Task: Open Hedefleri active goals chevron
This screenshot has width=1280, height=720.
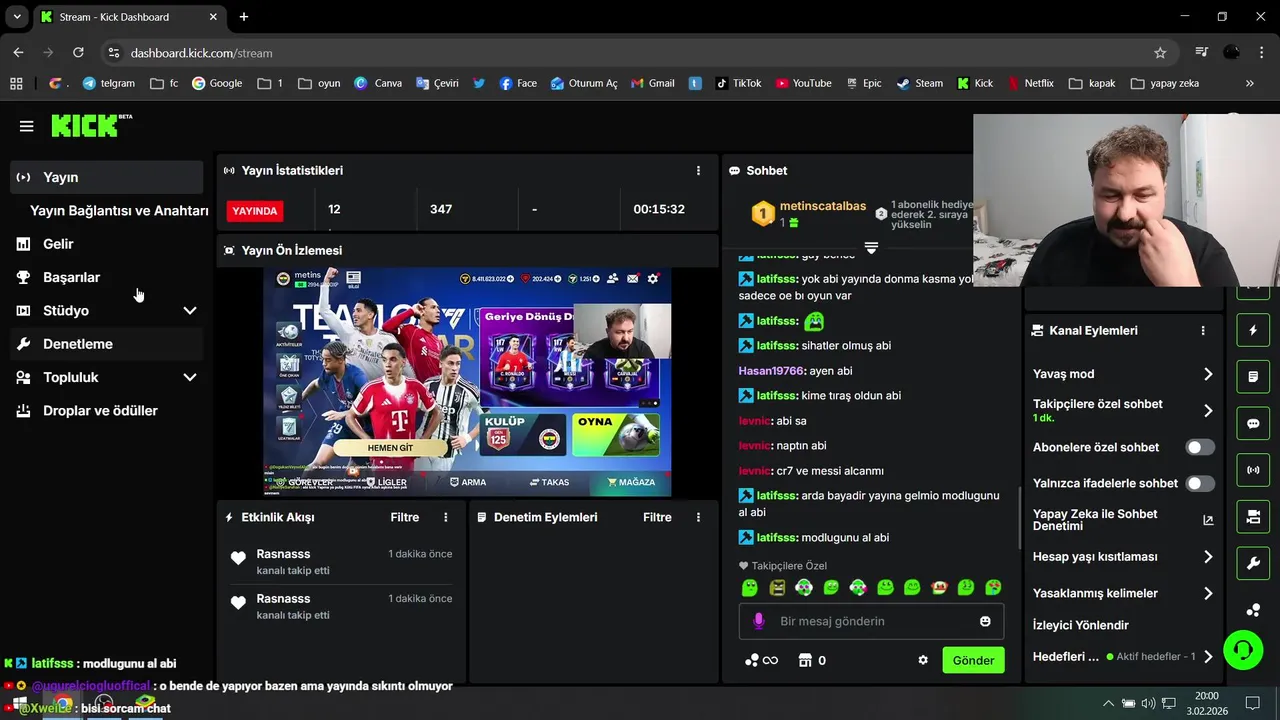Action: tap(1208, 657)
